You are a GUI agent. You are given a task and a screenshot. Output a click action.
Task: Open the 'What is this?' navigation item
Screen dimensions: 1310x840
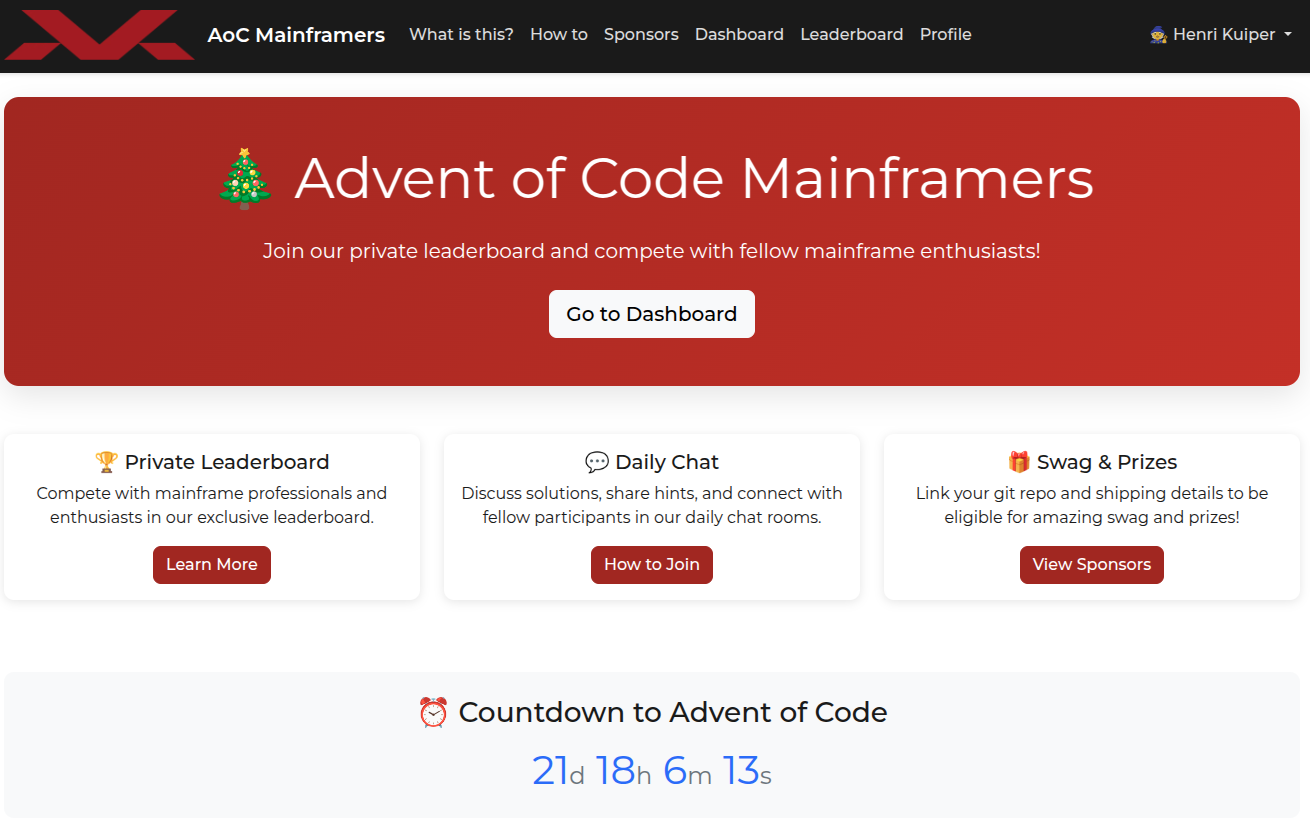point(461,34)
